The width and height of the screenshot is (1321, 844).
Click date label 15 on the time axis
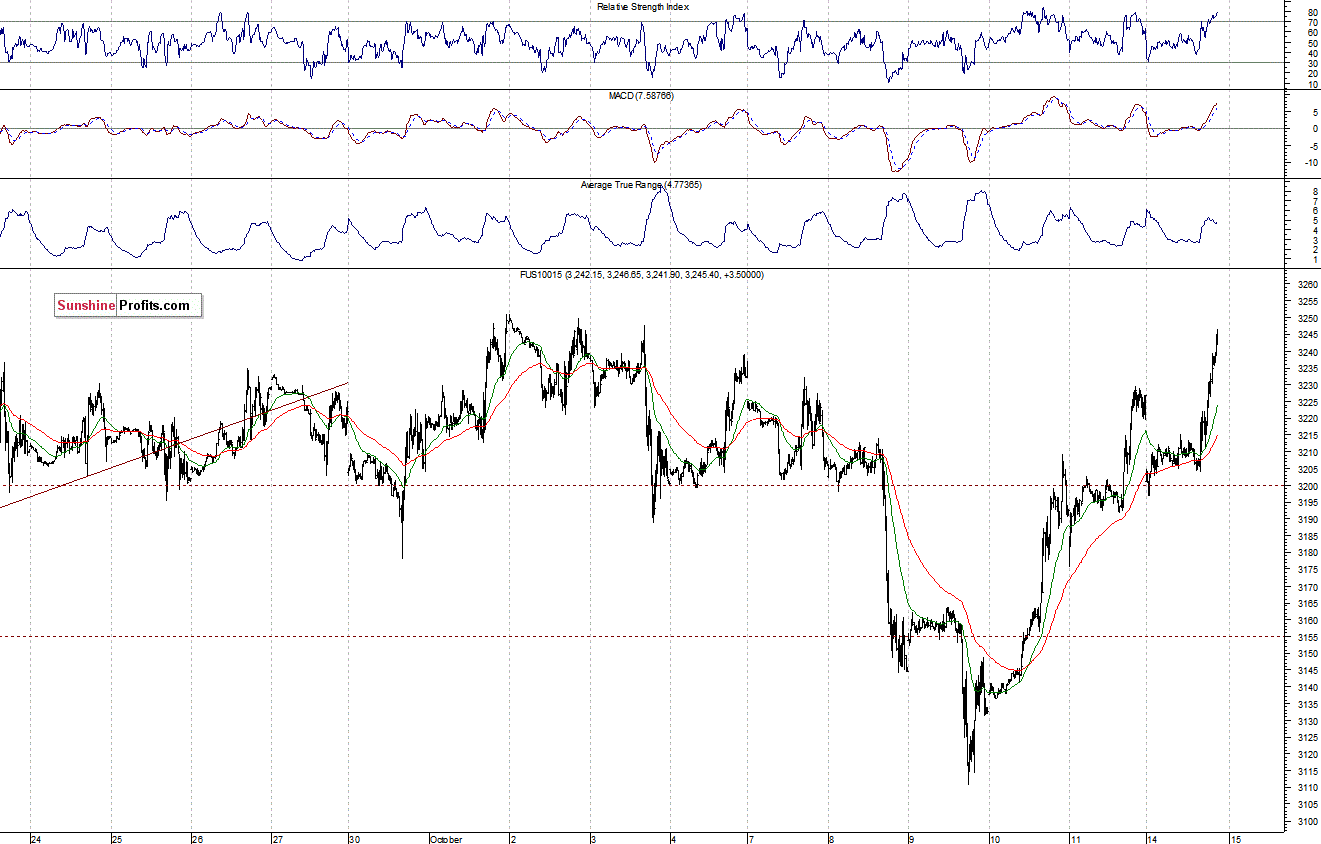click(x=1235, y=839)
